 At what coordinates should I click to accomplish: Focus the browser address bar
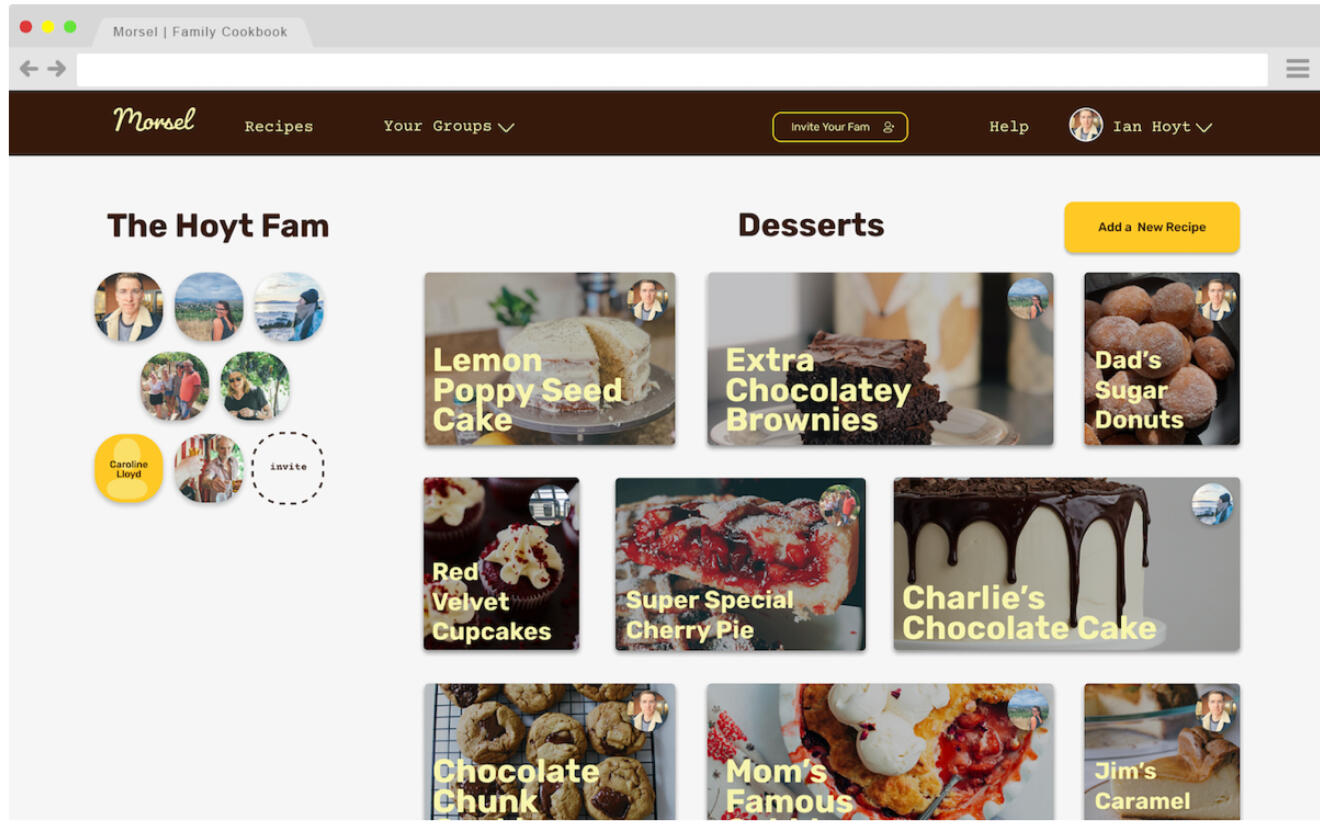[672, 70]
